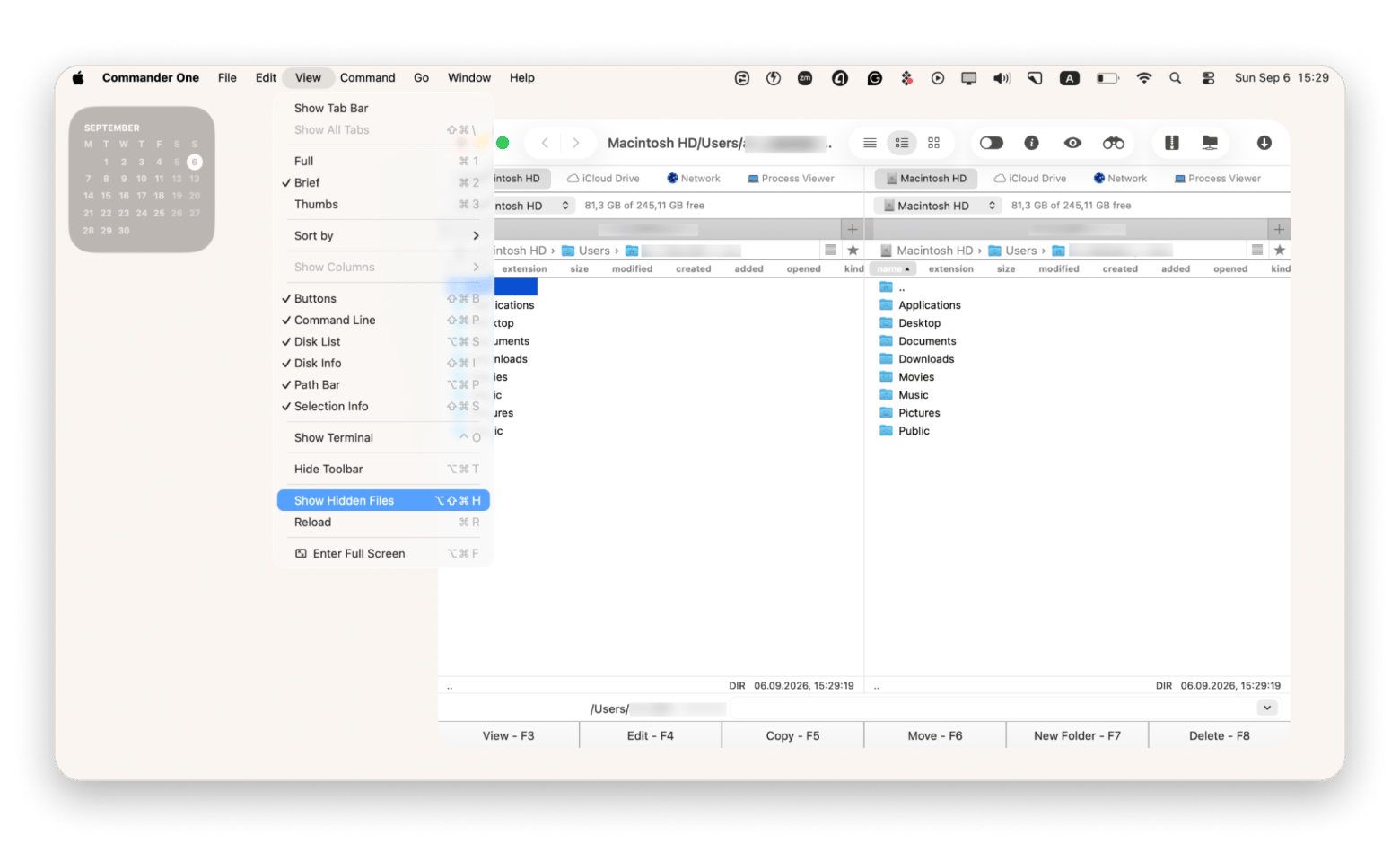Expand the Sort by submenu
The height and width of the screenshot is (853, 1400).
pos(383,235)
